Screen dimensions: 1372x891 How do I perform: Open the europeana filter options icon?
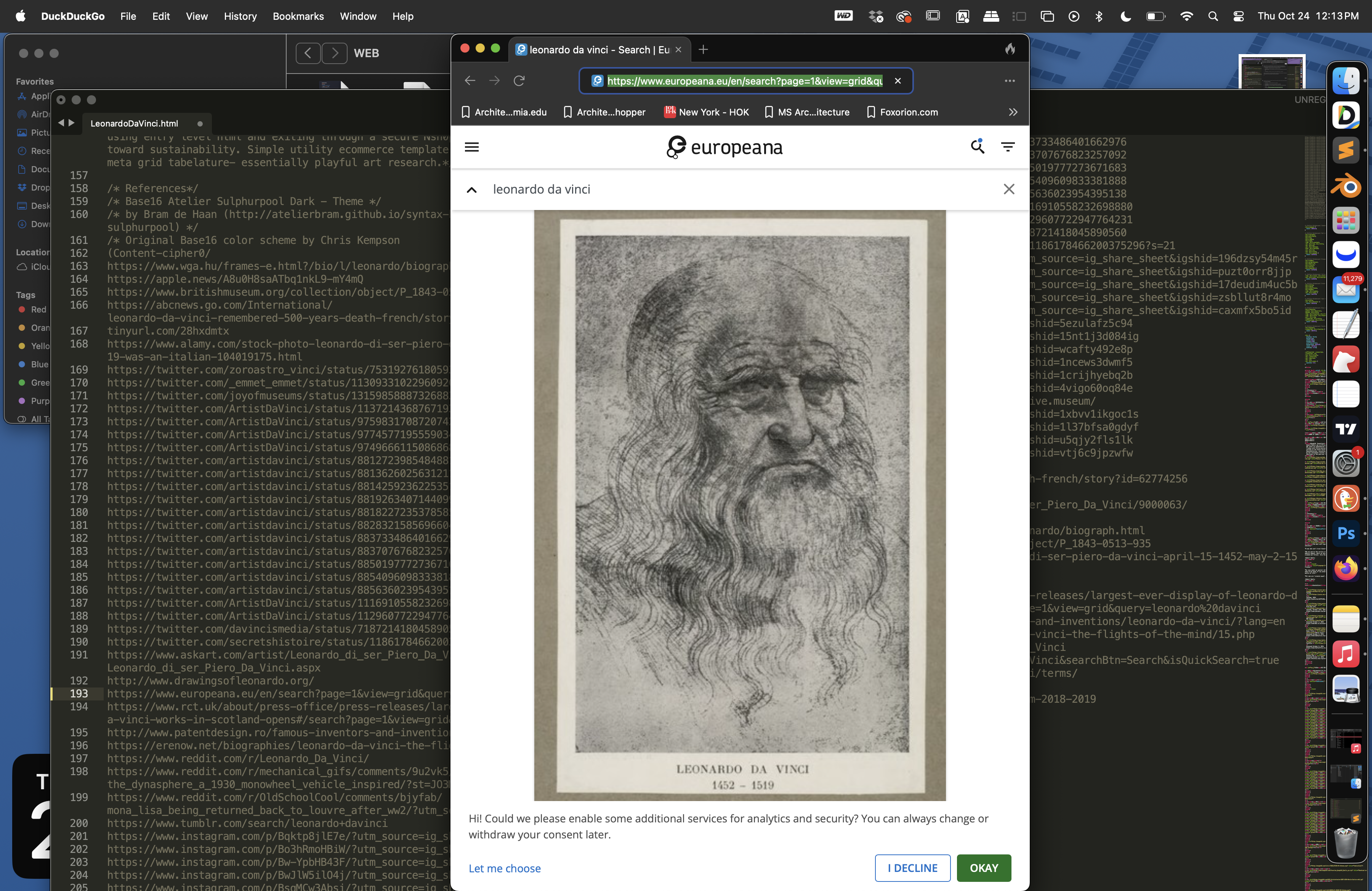tap(1008, 147)
